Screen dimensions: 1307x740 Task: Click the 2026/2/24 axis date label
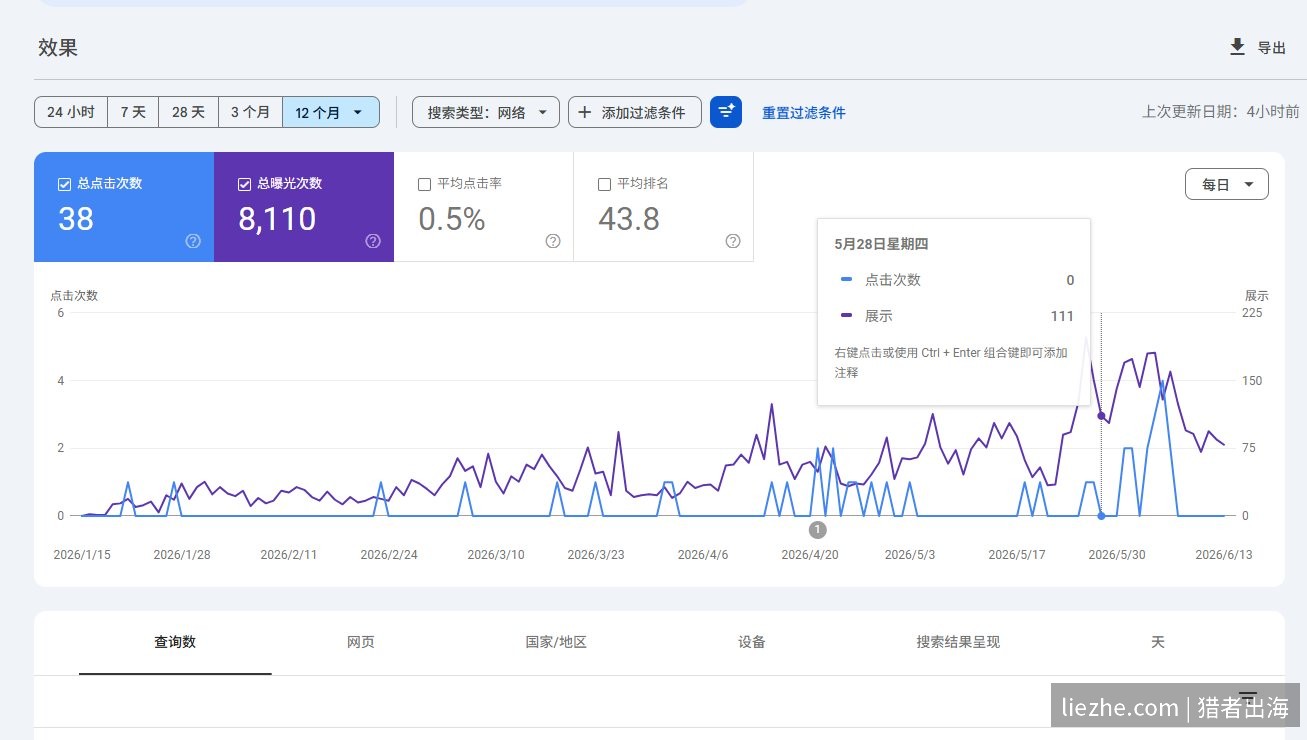389,554
